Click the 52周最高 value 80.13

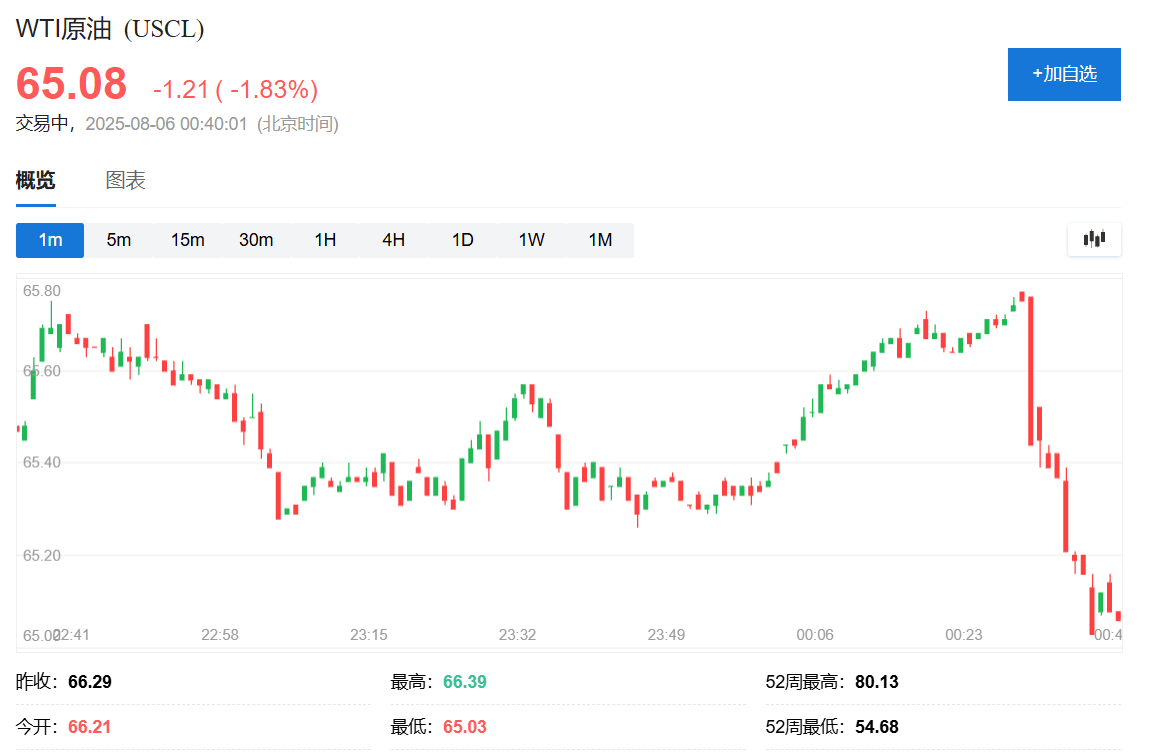click(x=877, y=681)
